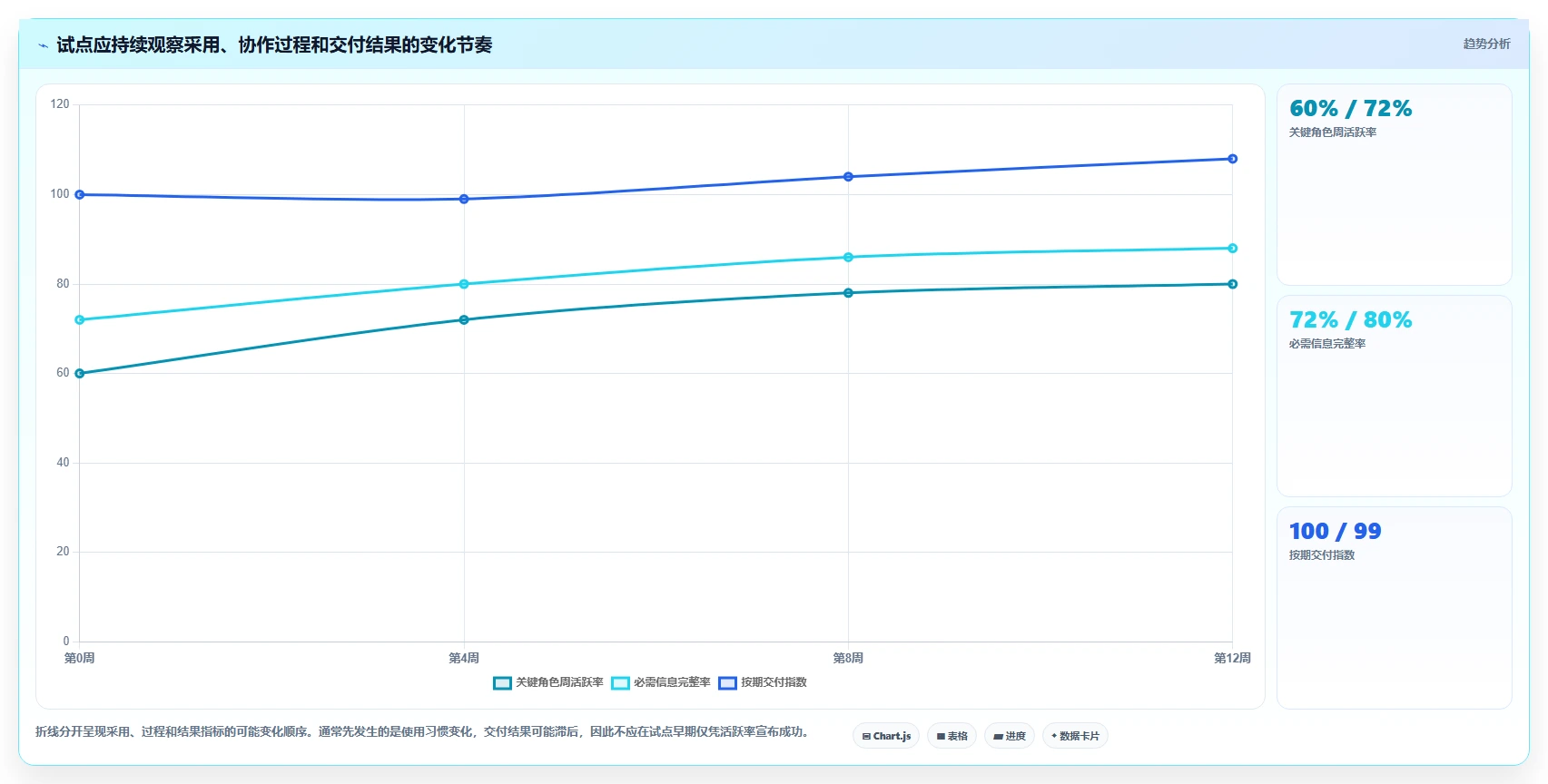Screen dimensions: 1548x784
Task: Click the 40 y-axis label
Action: click(63, 463)
